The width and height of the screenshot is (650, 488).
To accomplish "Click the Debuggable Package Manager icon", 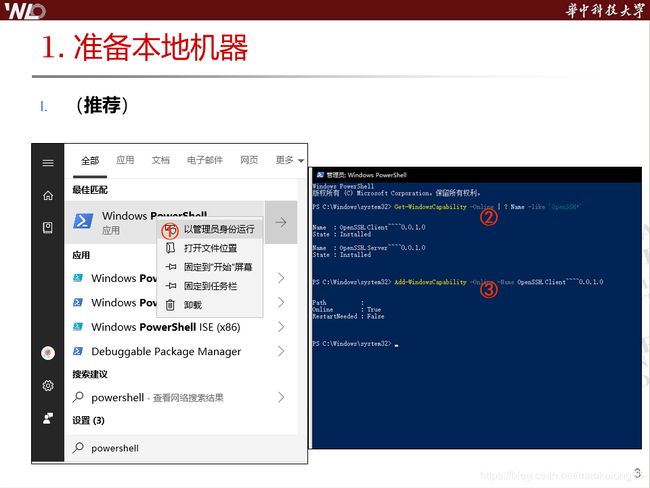I will [78, 352].
